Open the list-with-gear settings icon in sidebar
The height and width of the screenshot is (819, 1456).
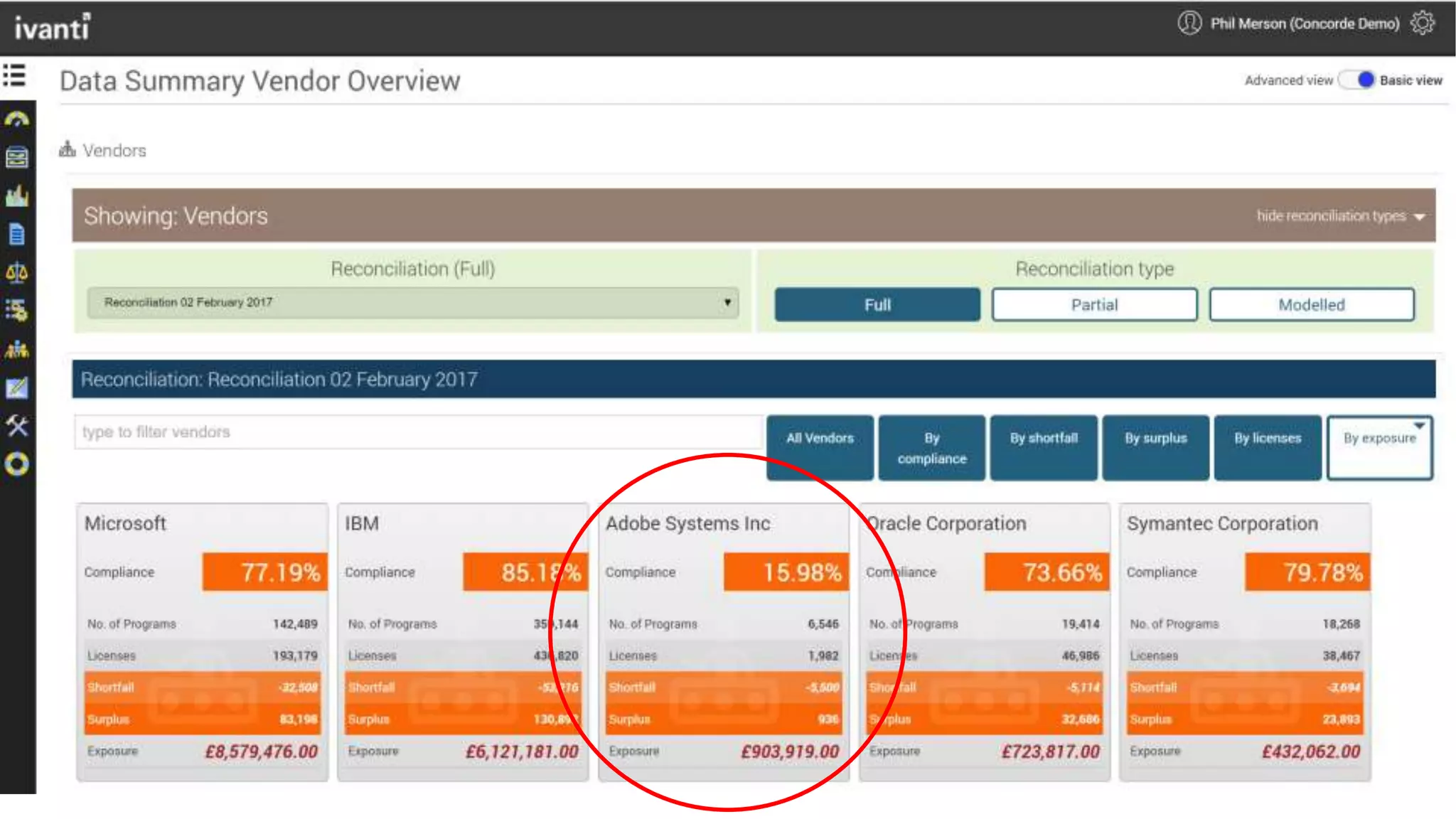(x=16, y=311)
